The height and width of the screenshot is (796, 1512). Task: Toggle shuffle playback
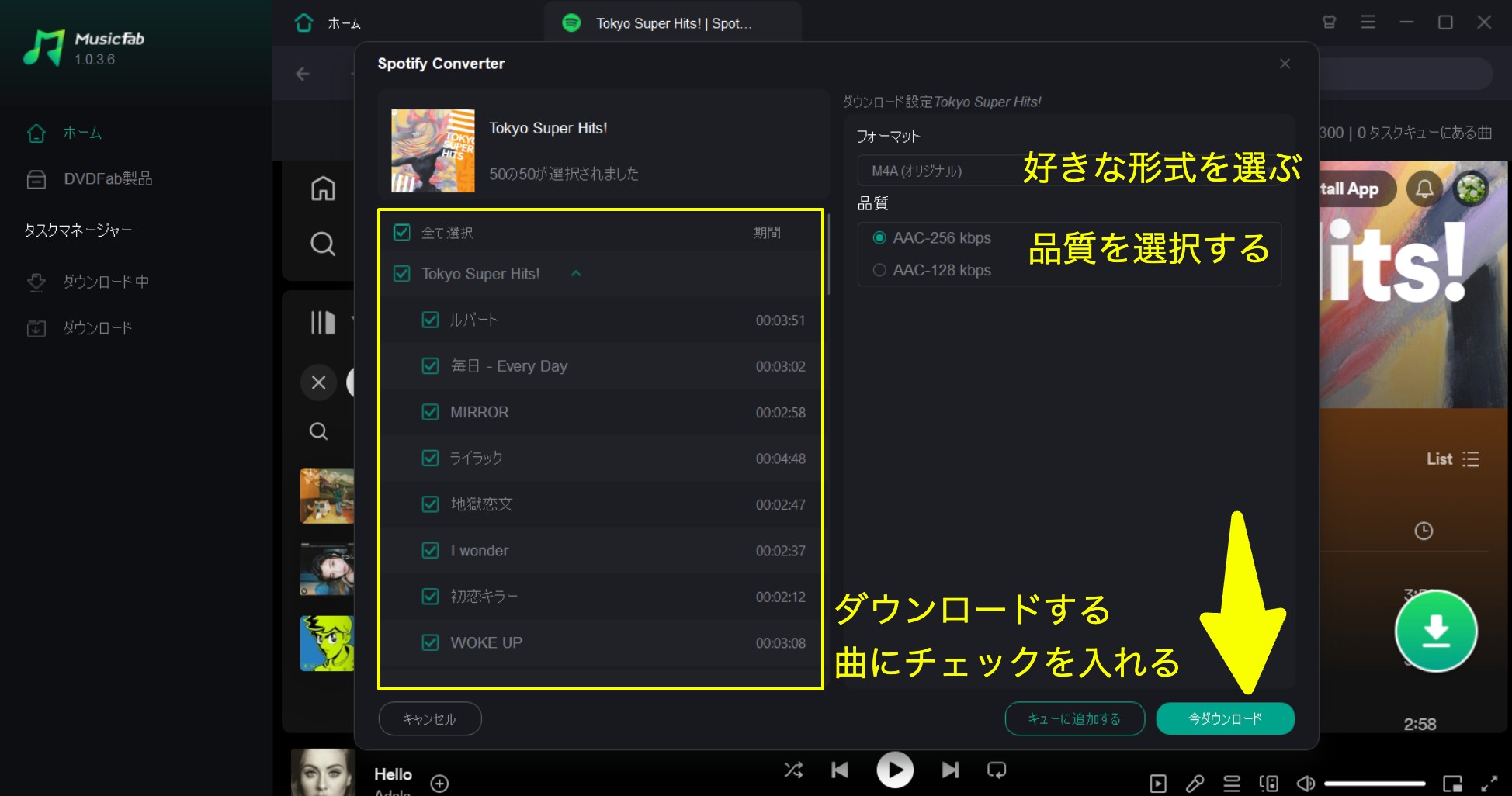click(x=793, y=770)
